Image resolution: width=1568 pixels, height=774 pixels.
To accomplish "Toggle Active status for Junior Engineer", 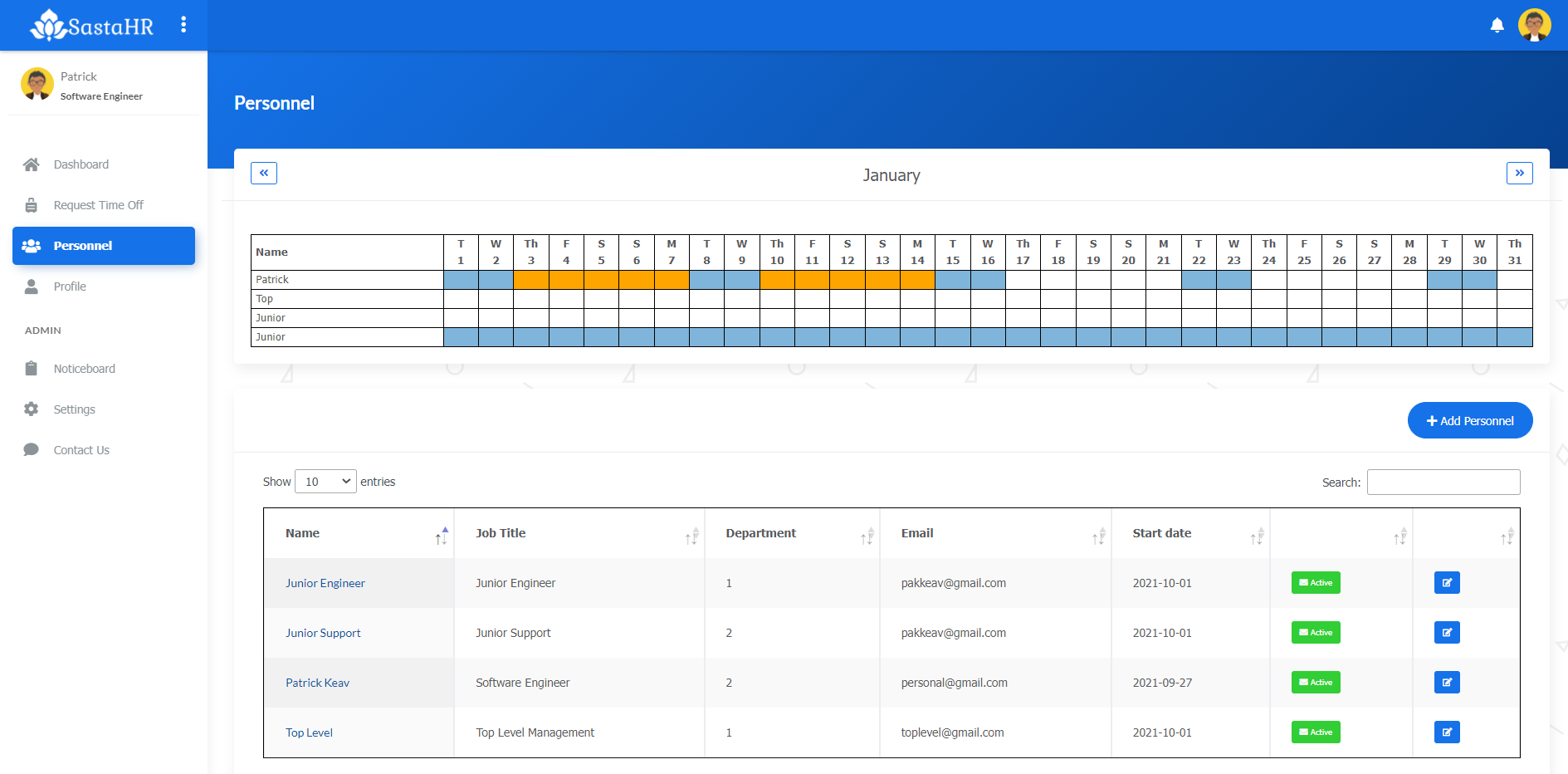I will point(1316,583).
